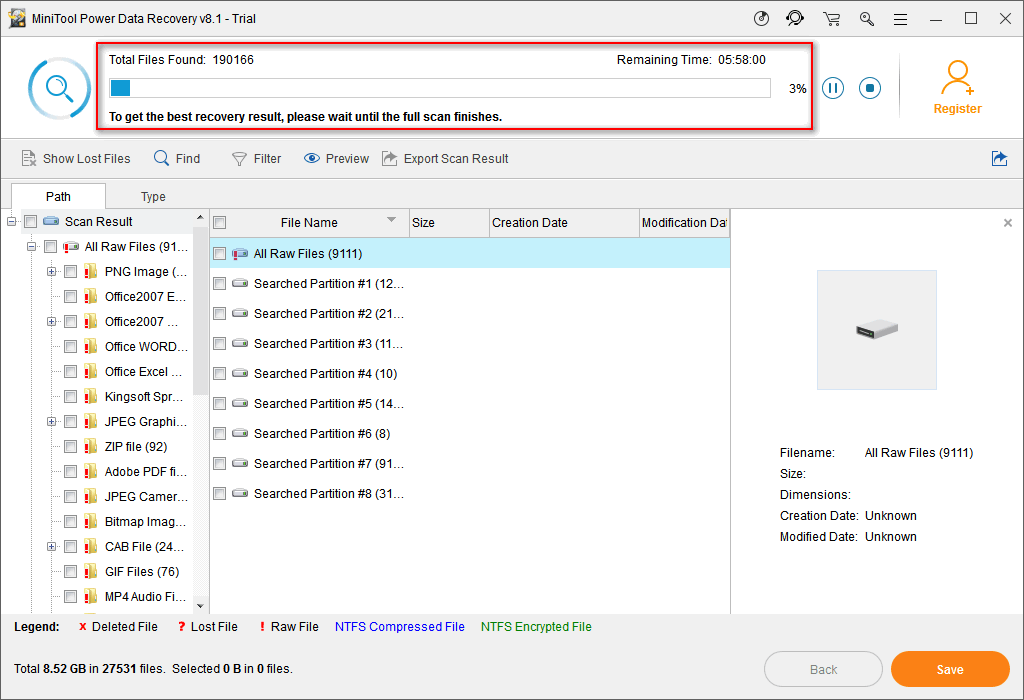Expand the JPEG Graphics tree node
1024x700 pixels.
(x=51, y=422)
